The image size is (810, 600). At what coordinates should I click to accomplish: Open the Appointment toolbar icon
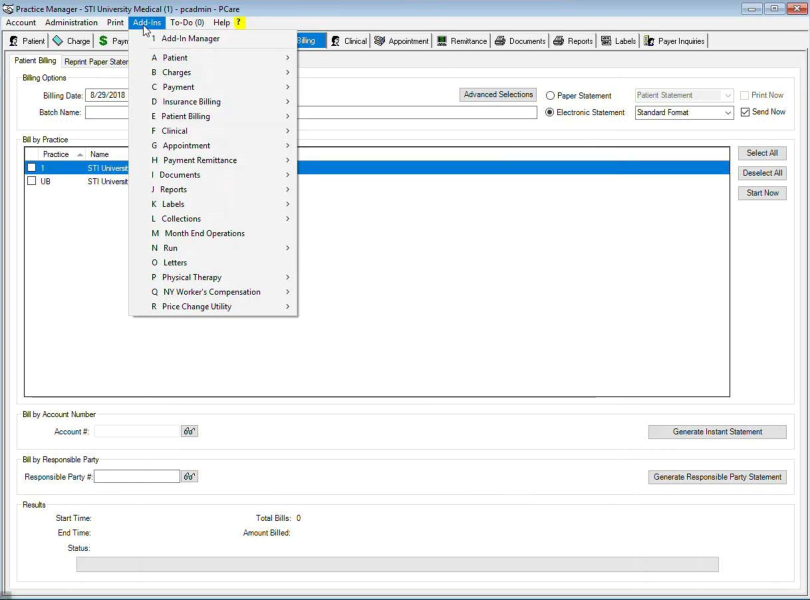[401, 41]
